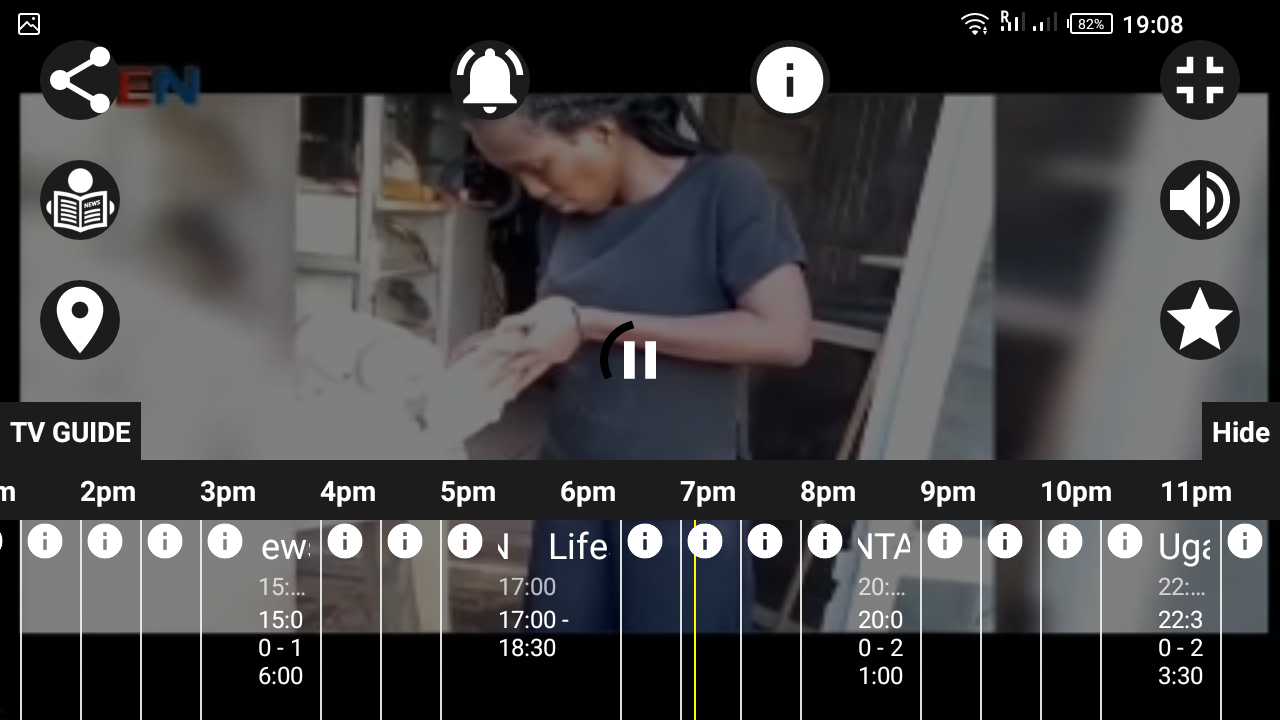Image resolution: width=1280 pixels, height=720 pixels.
Task: Select the 17:00 - 18:30 program slot
Action: click(530, 620)
